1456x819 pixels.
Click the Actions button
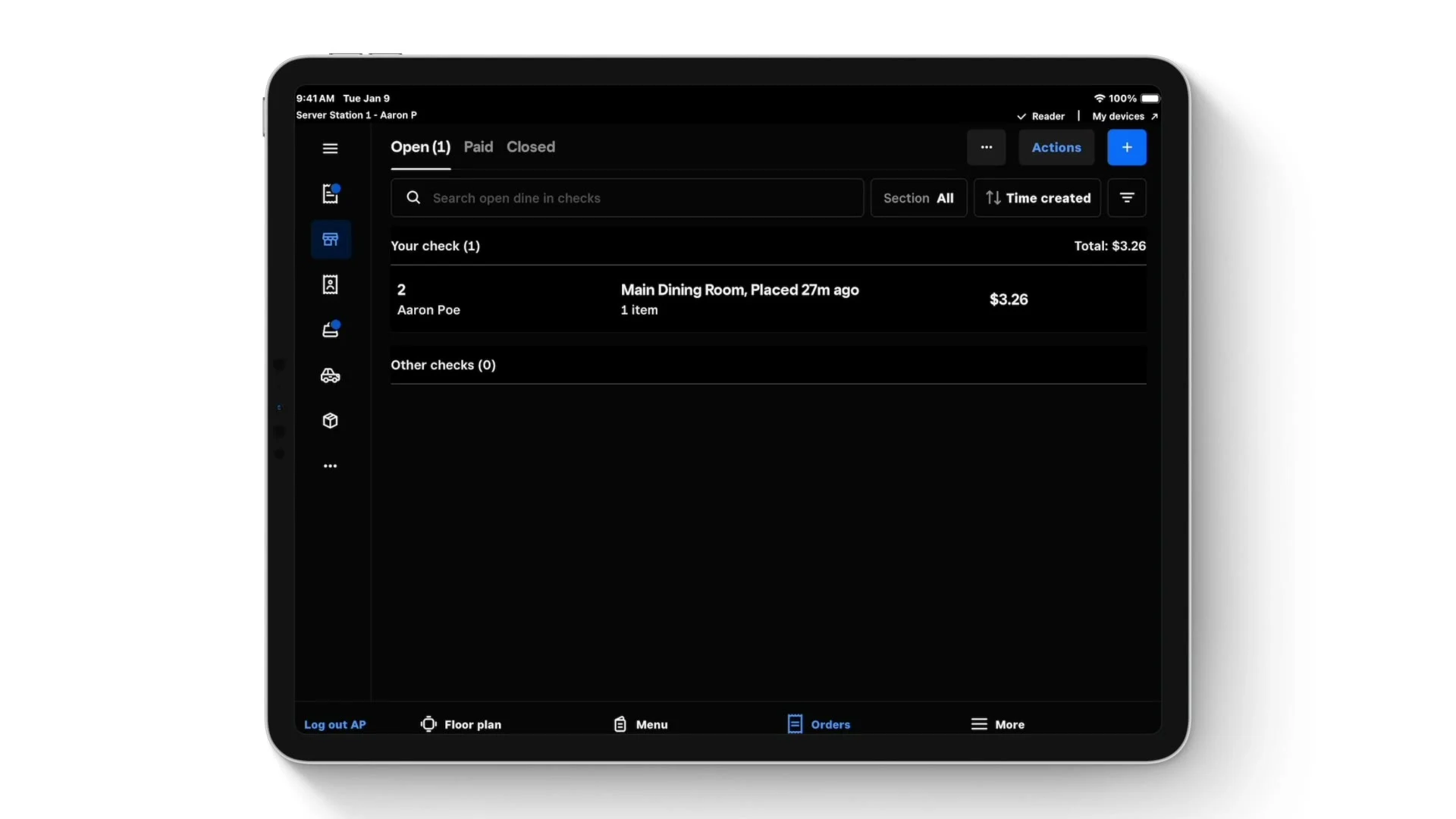(x=1056, y=147)
